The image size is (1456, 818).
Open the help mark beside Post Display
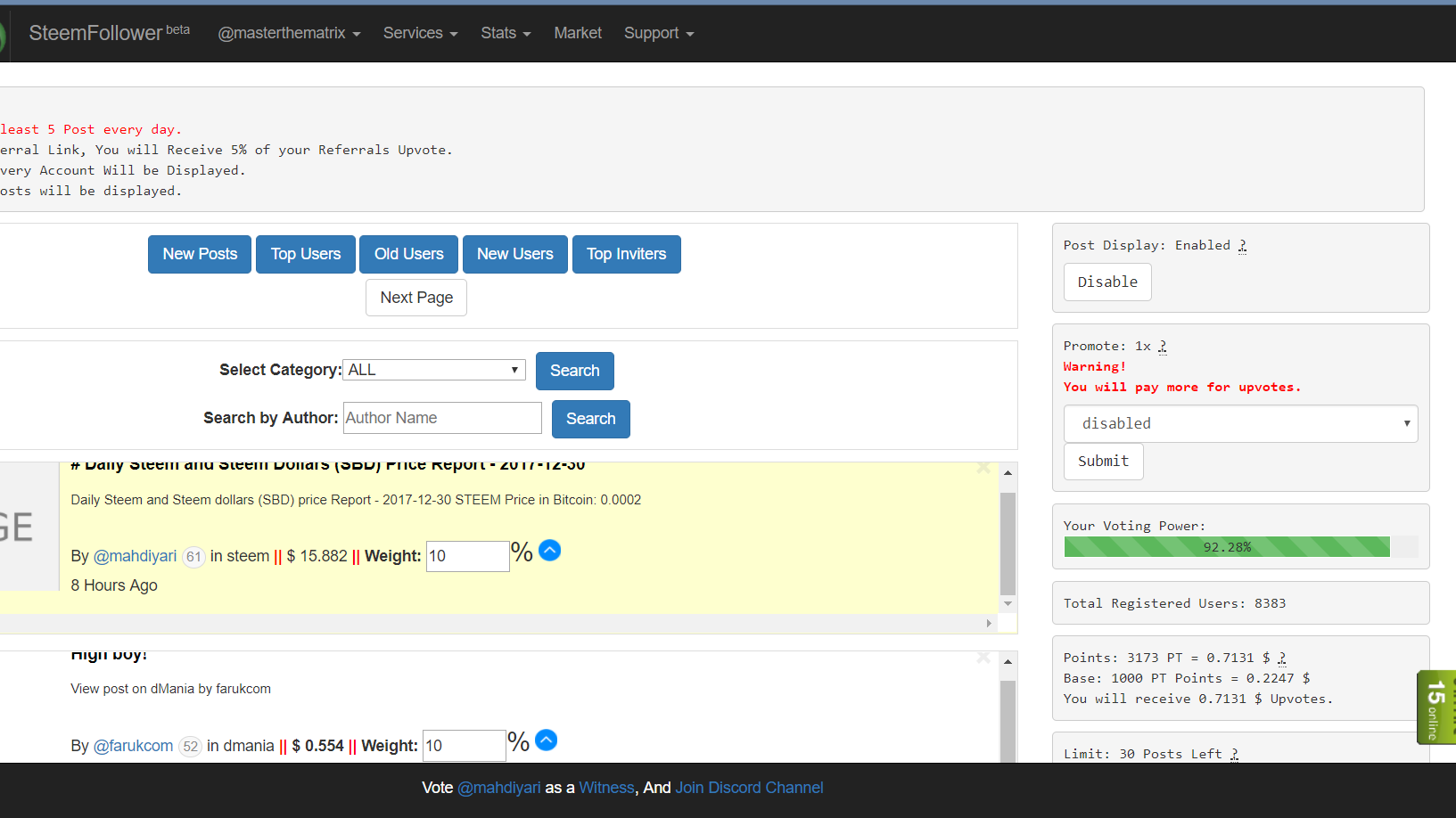pos(1242,245)
